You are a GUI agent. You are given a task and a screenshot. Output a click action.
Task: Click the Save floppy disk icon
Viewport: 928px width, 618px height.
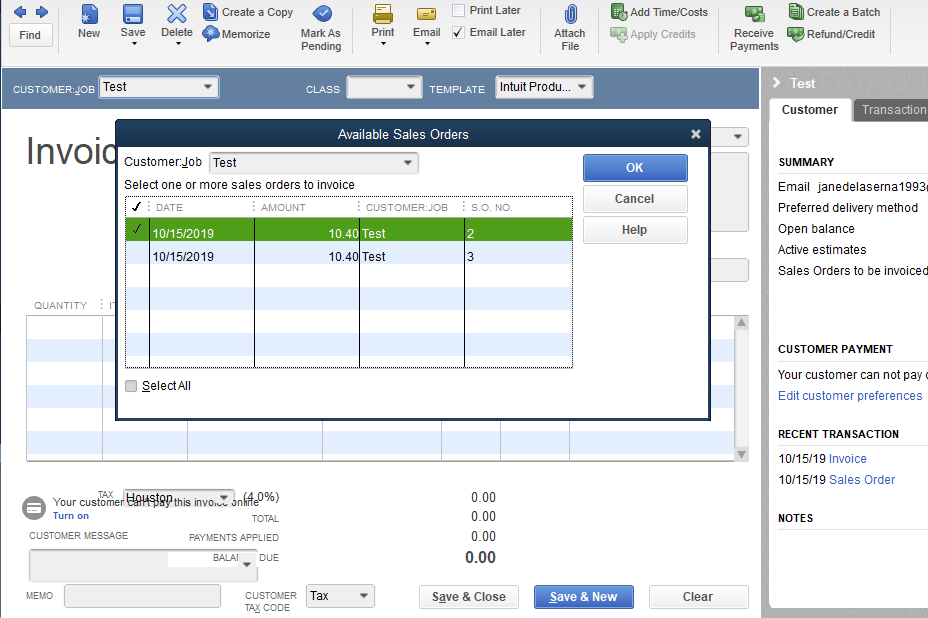click(133, 14)
